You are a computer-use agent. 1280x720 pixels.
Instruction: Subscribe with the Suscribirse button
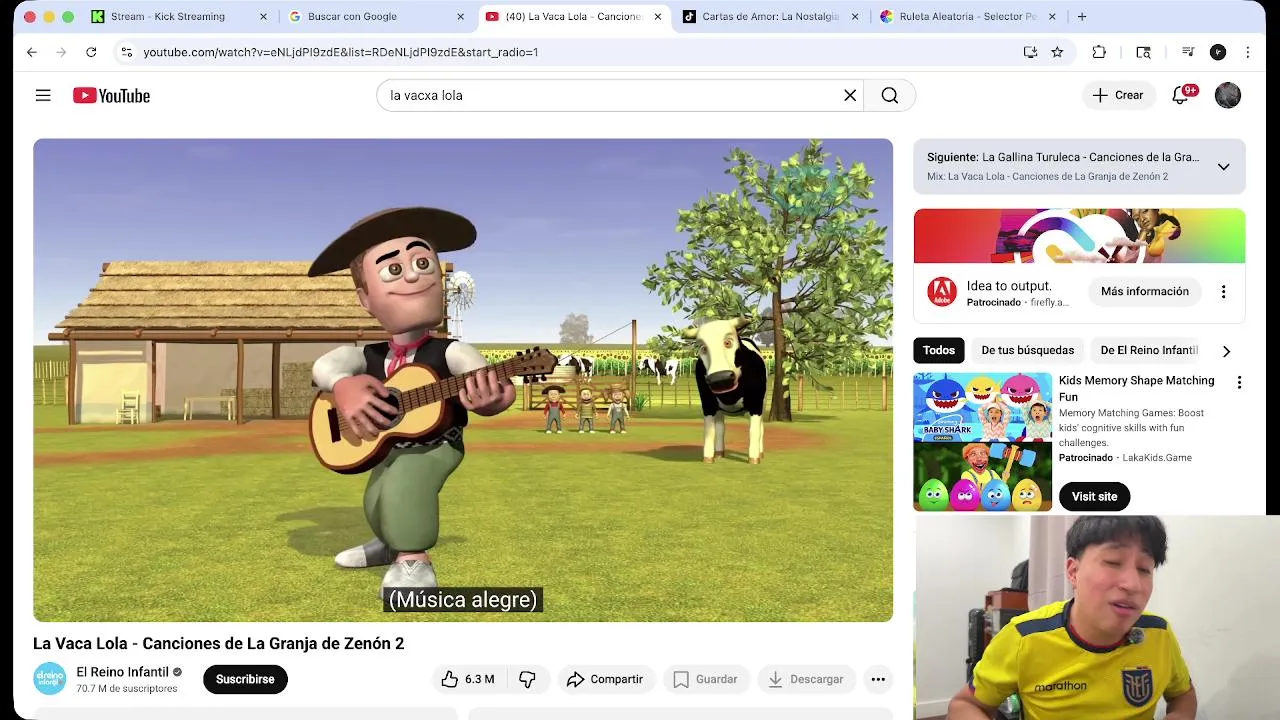[245, 679]
